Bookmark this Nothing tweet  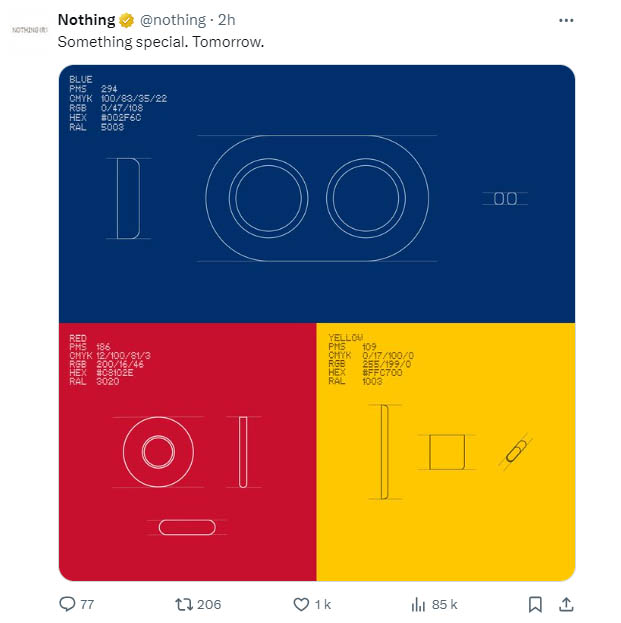tap(535, 604)
